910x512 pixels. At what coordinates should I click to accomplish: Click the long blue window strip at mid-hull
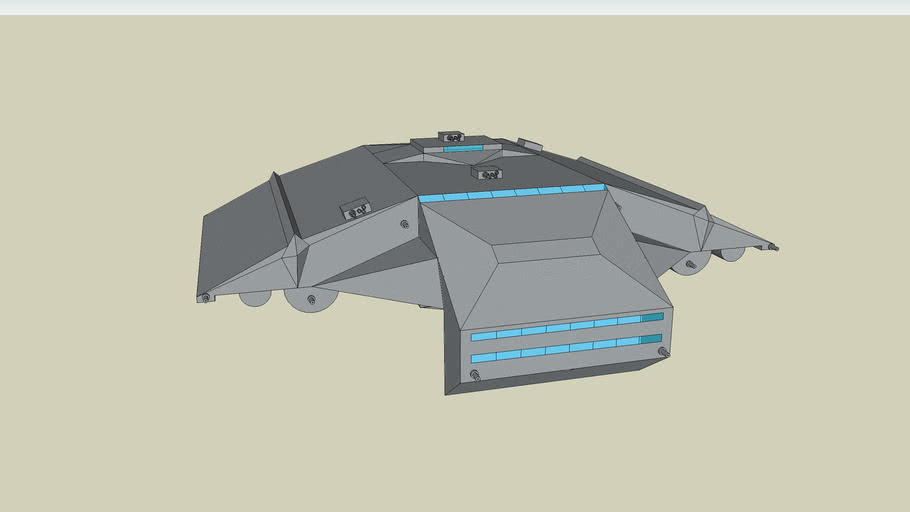point(512,192)
